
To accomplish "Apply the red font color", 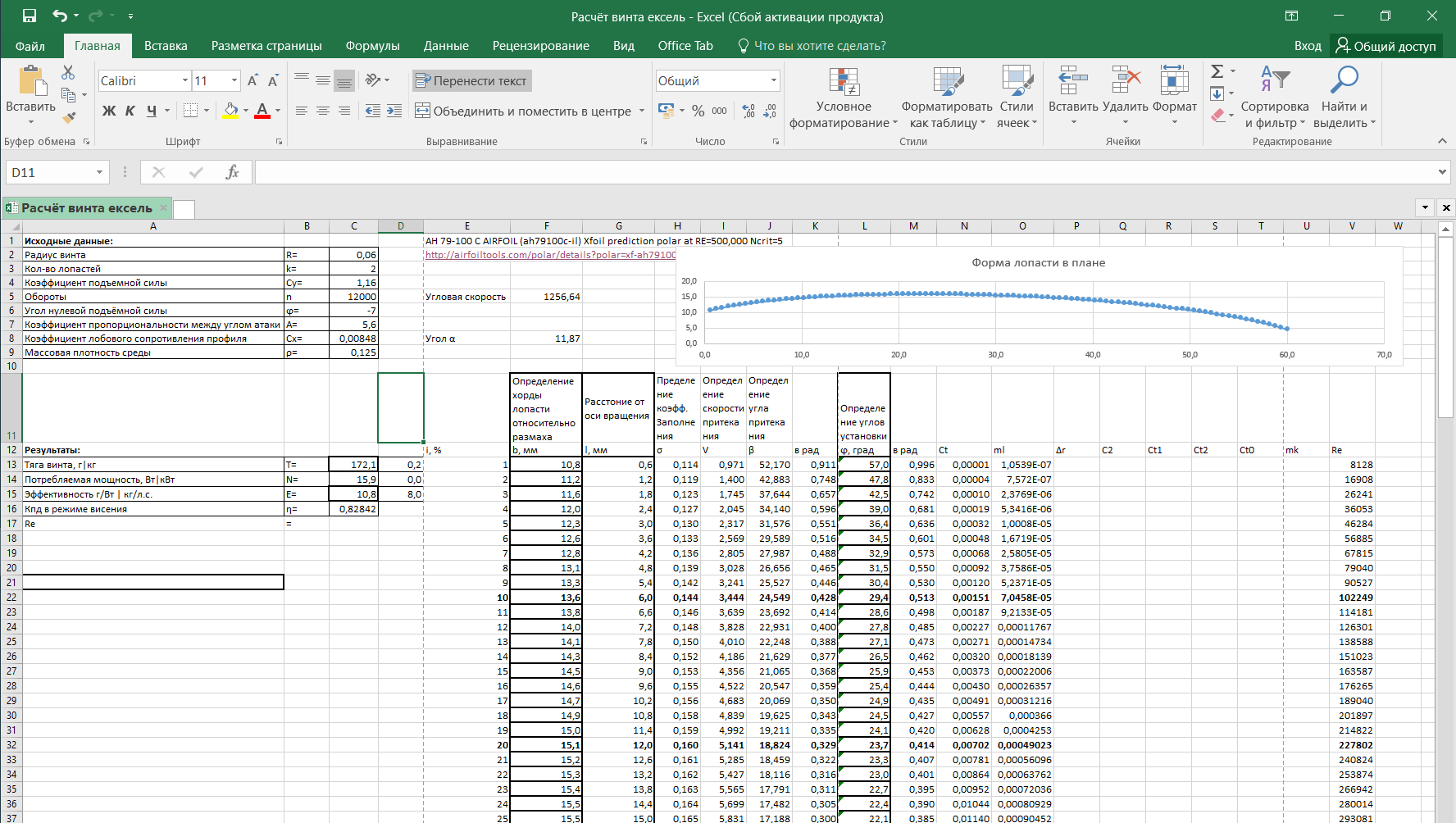I will click(x=262, y=111).
